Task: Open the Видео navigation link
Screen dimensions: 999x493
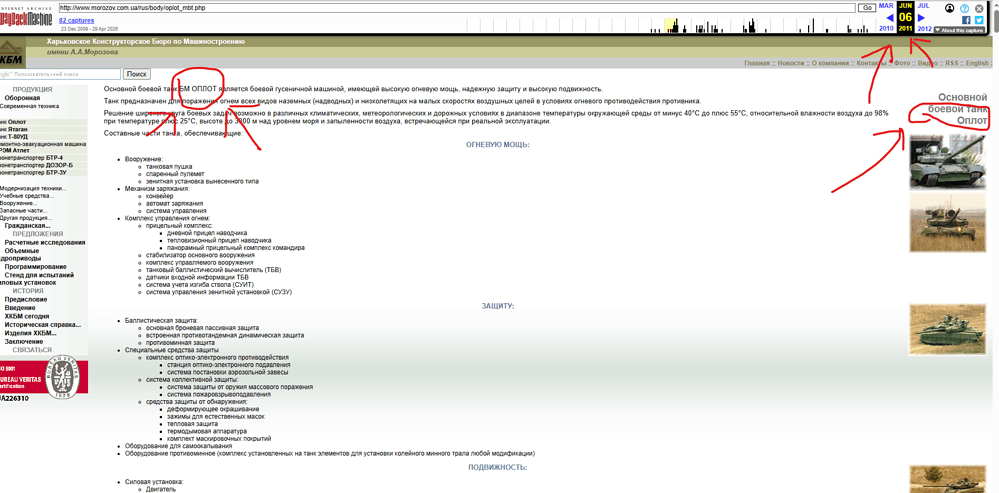Action: tap(928, 63)
